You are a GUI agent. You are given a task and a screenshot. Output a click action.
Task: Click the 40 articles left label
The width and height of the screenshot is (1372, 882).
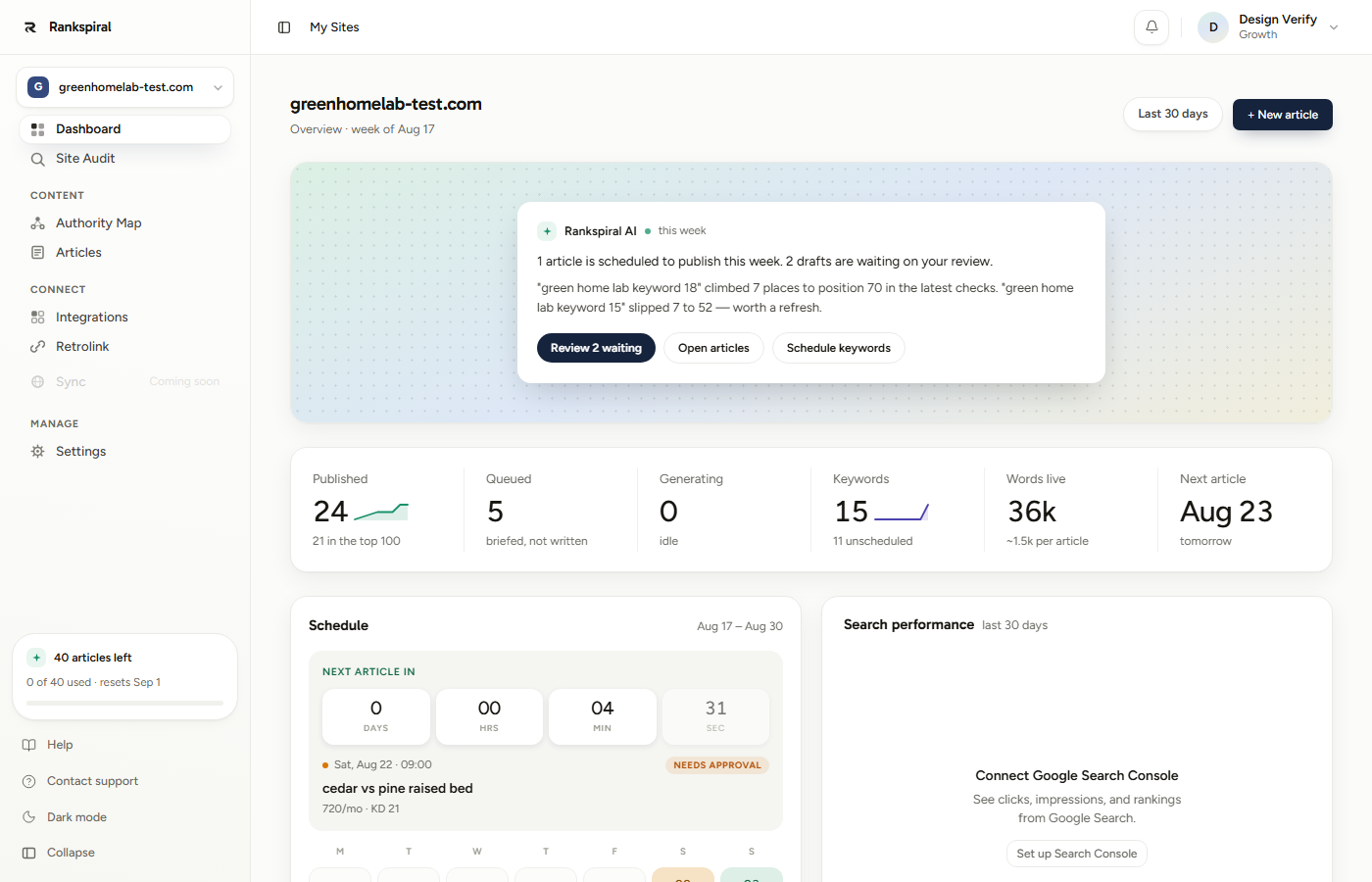click(93, 658)
